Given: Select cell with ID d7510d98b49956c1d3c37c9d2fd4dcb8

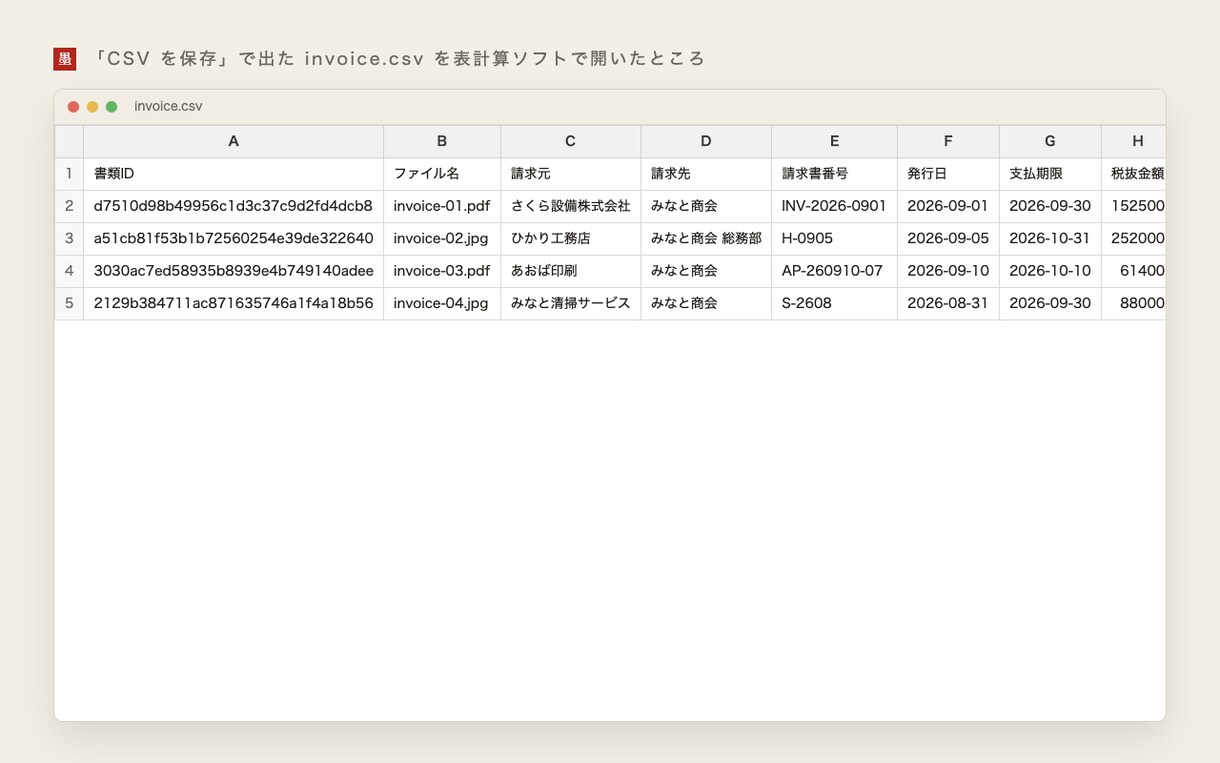Looking at the screenshot, I should [x=233, y=206].
